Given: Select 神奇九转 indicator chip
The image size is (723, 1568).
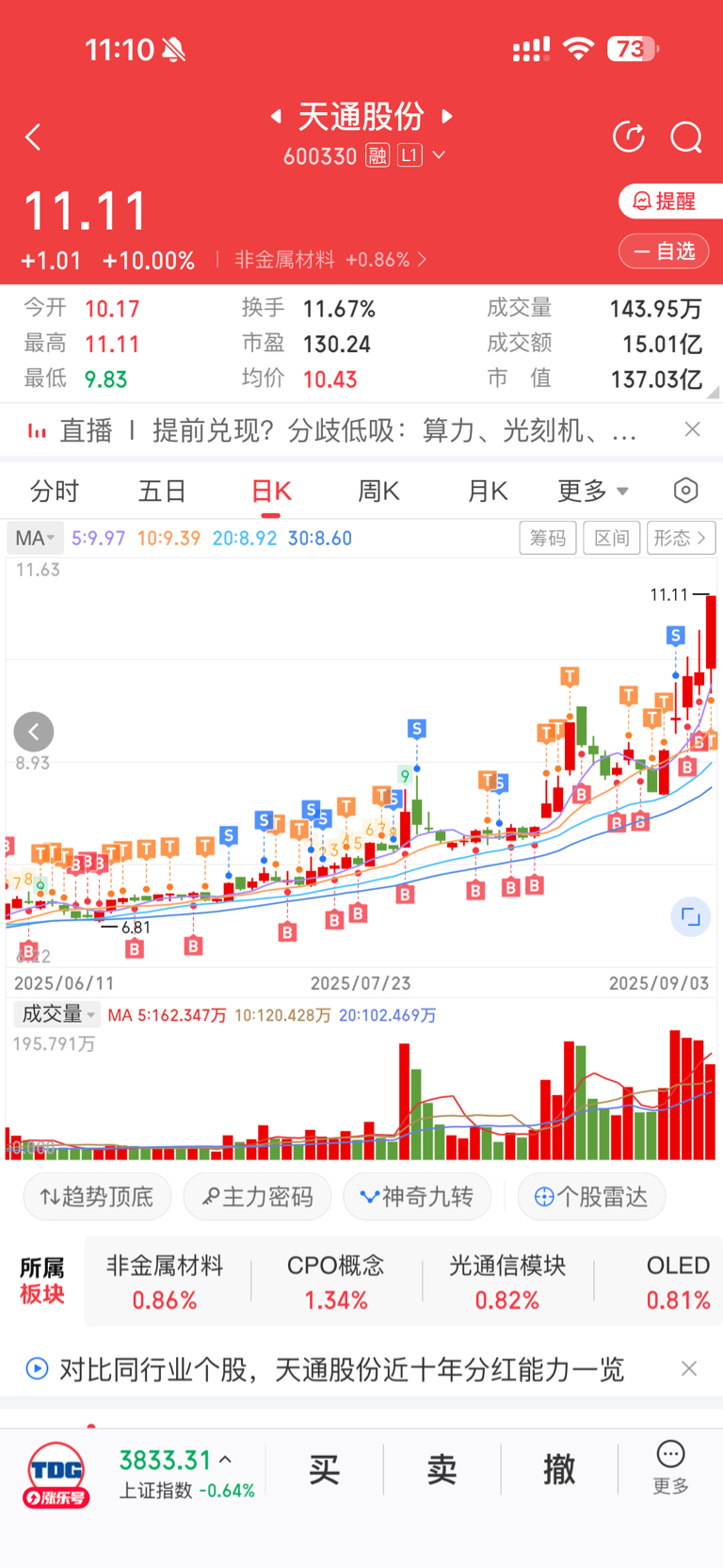Looking at the screenshot, I should pos(417,1197).
